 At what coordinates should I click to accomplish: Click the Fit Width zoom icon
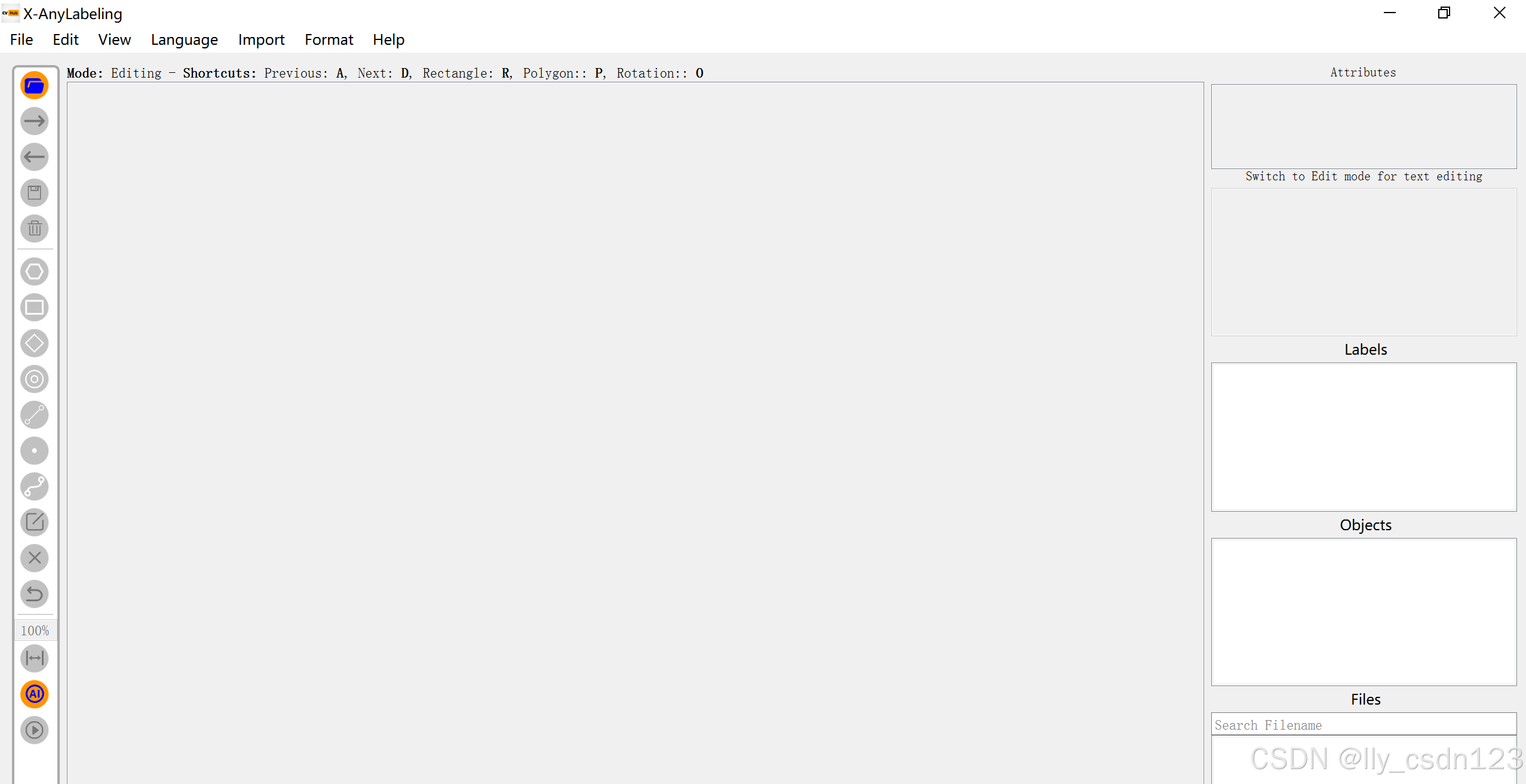pos(35,659)
